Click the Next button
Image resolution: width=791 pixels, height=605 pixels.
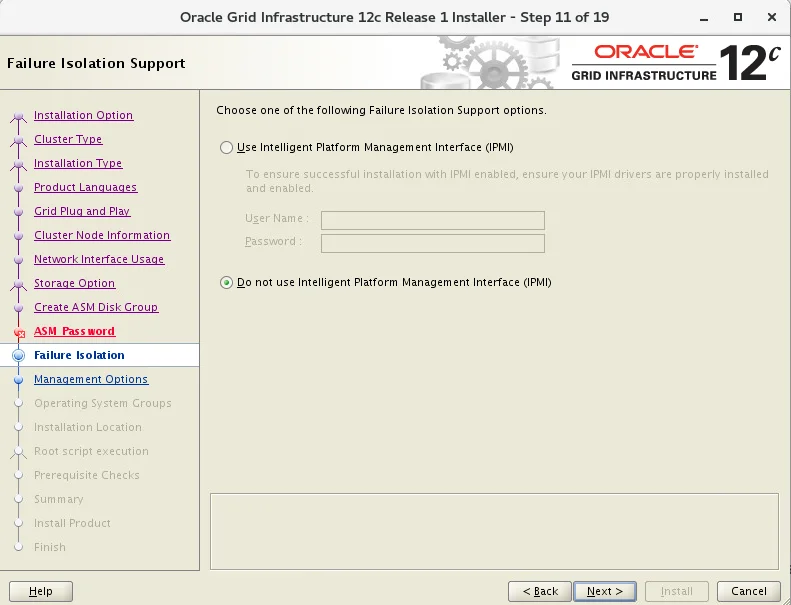(605, 591)
